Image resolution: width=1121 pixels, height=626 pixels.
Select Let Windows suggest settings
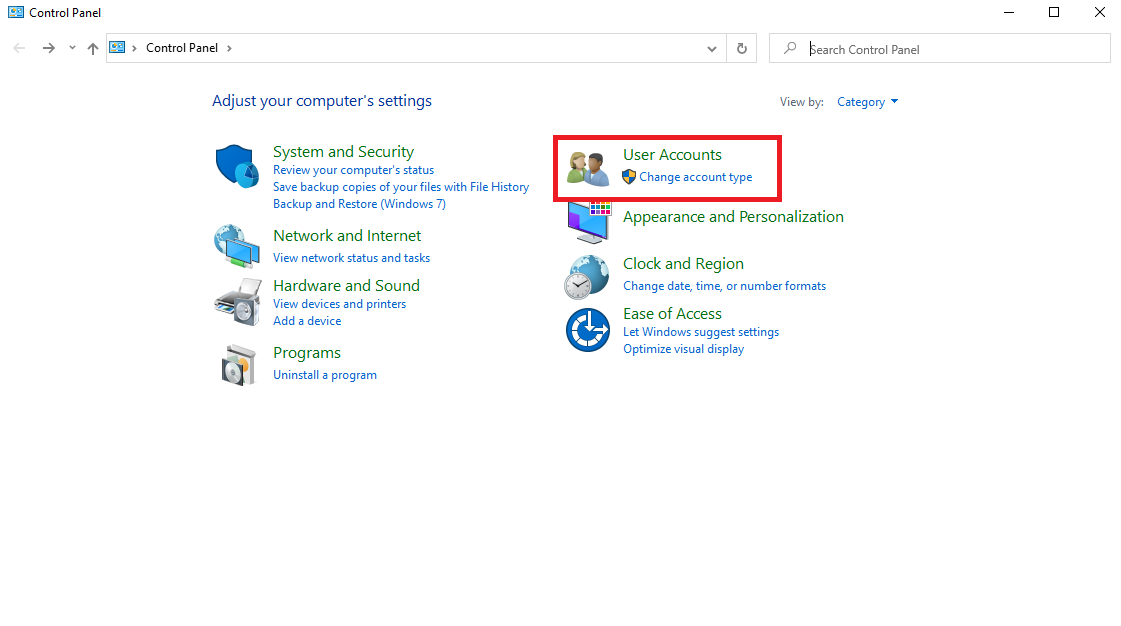click(x=701, y=332)
